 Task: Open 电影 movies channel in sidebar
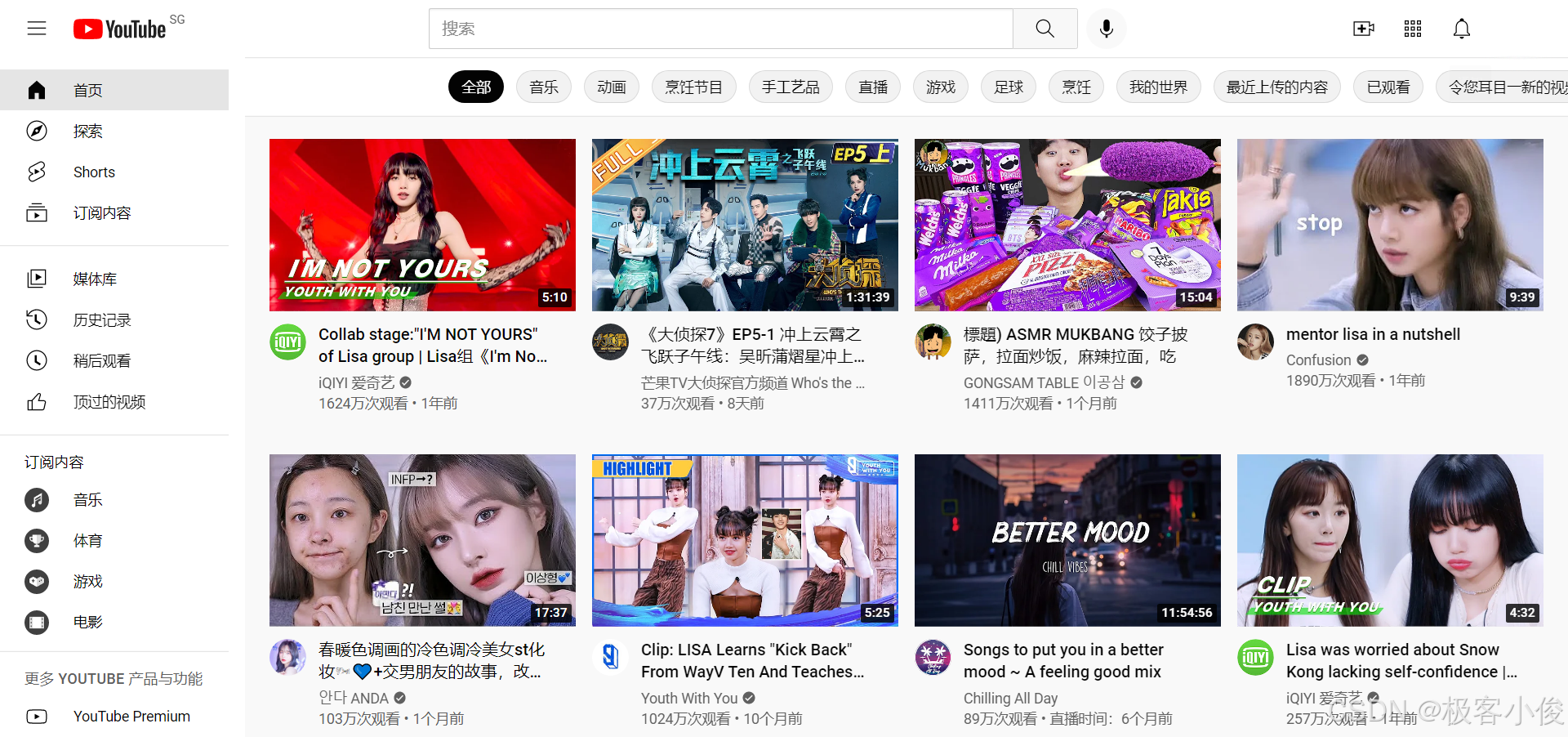(x=114, y=622)
